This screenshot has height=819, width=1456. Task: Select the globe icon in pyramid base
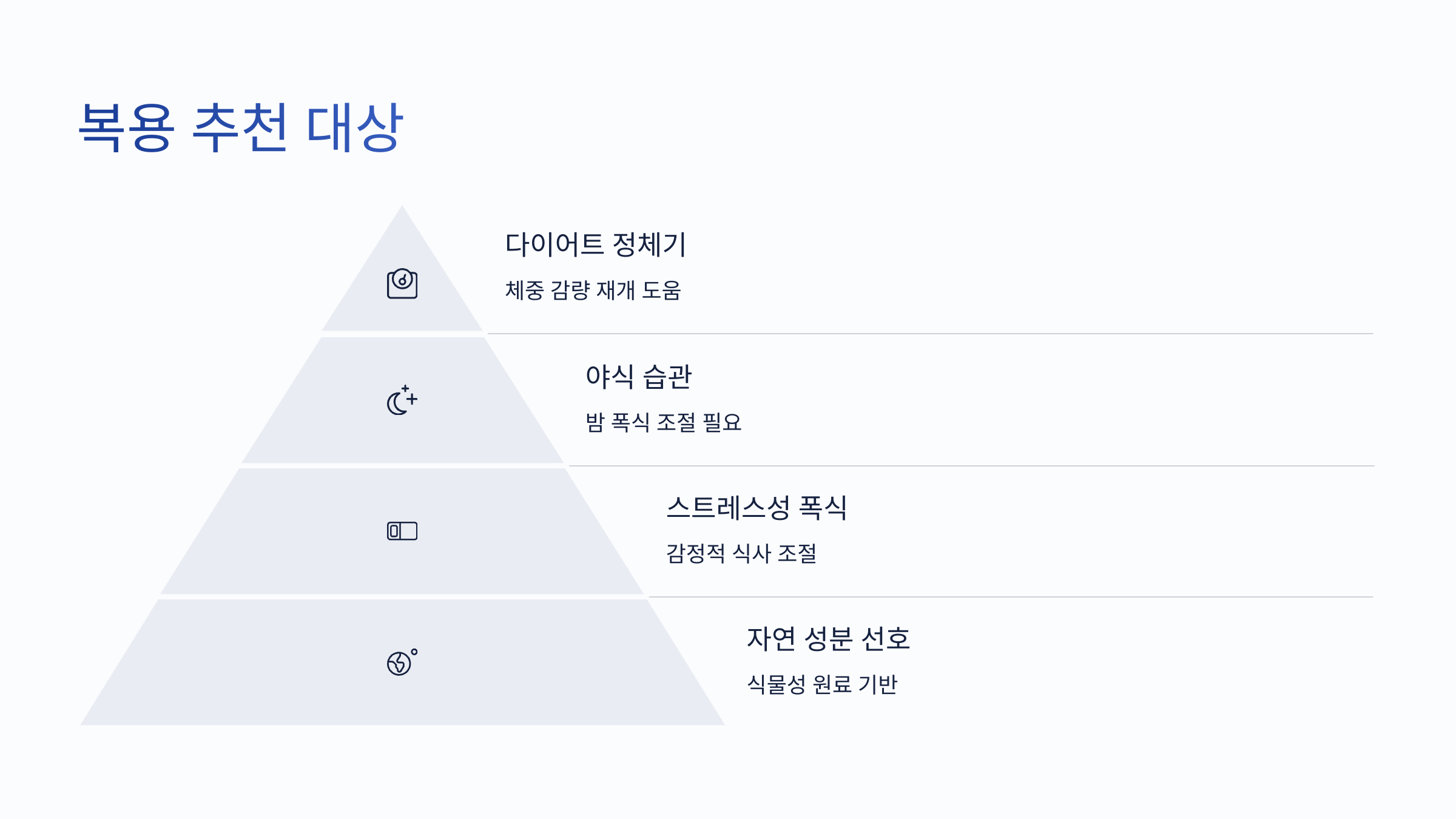(402, 662)
